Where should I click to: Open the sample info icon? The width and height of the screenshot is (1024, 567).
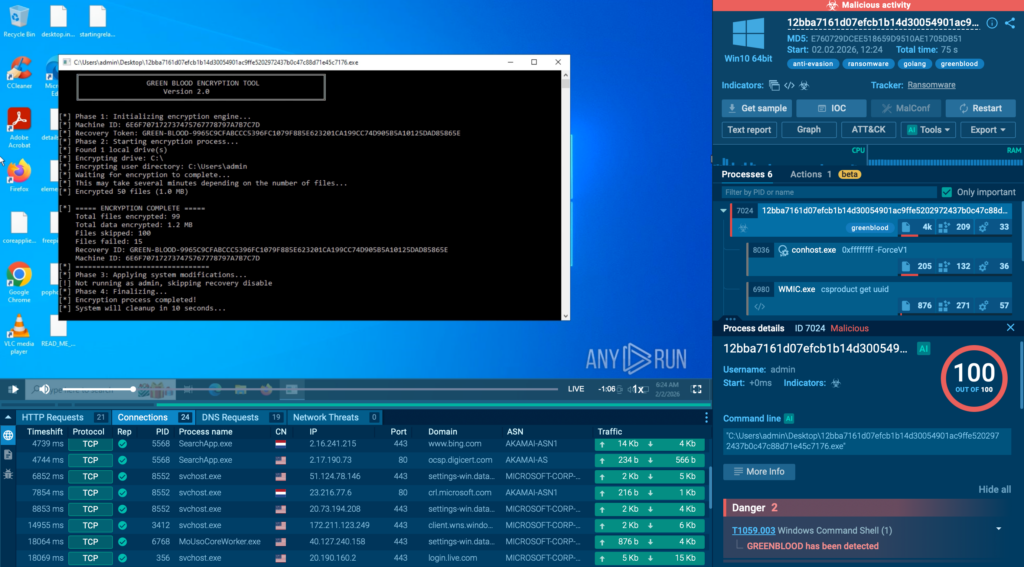pyautogui.click(x=992, y=23)
